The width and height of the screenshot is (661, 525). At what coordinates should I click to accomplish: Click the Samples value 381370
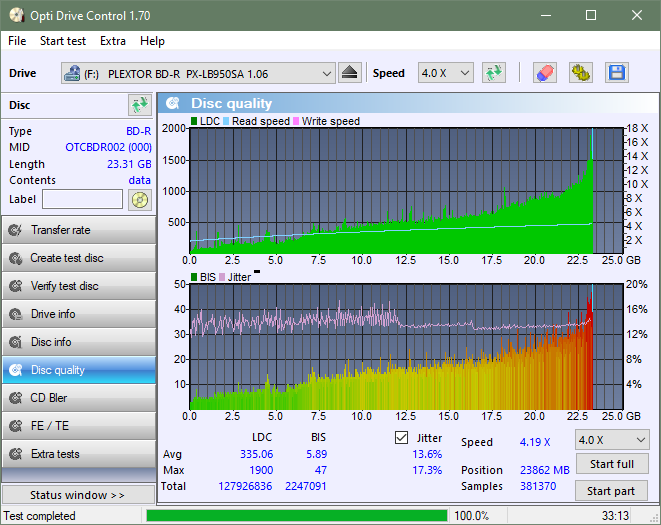click(x=538, y=486)
